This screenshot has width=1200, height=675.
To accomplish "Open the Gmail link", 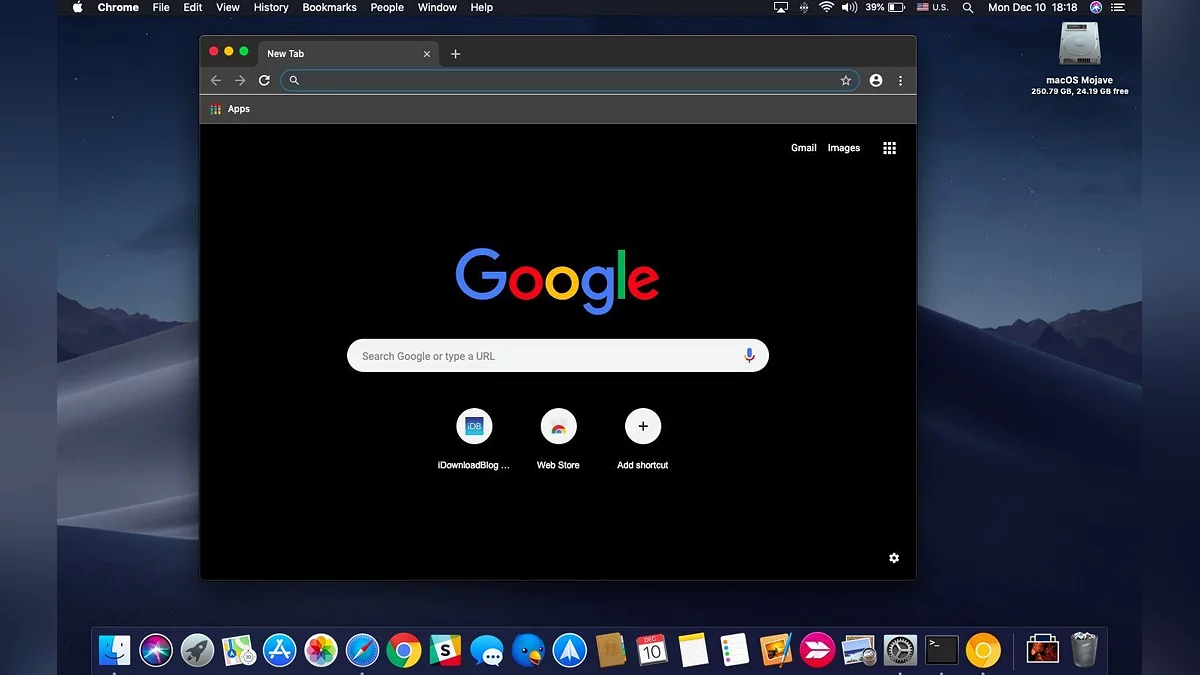I will 803,148.
